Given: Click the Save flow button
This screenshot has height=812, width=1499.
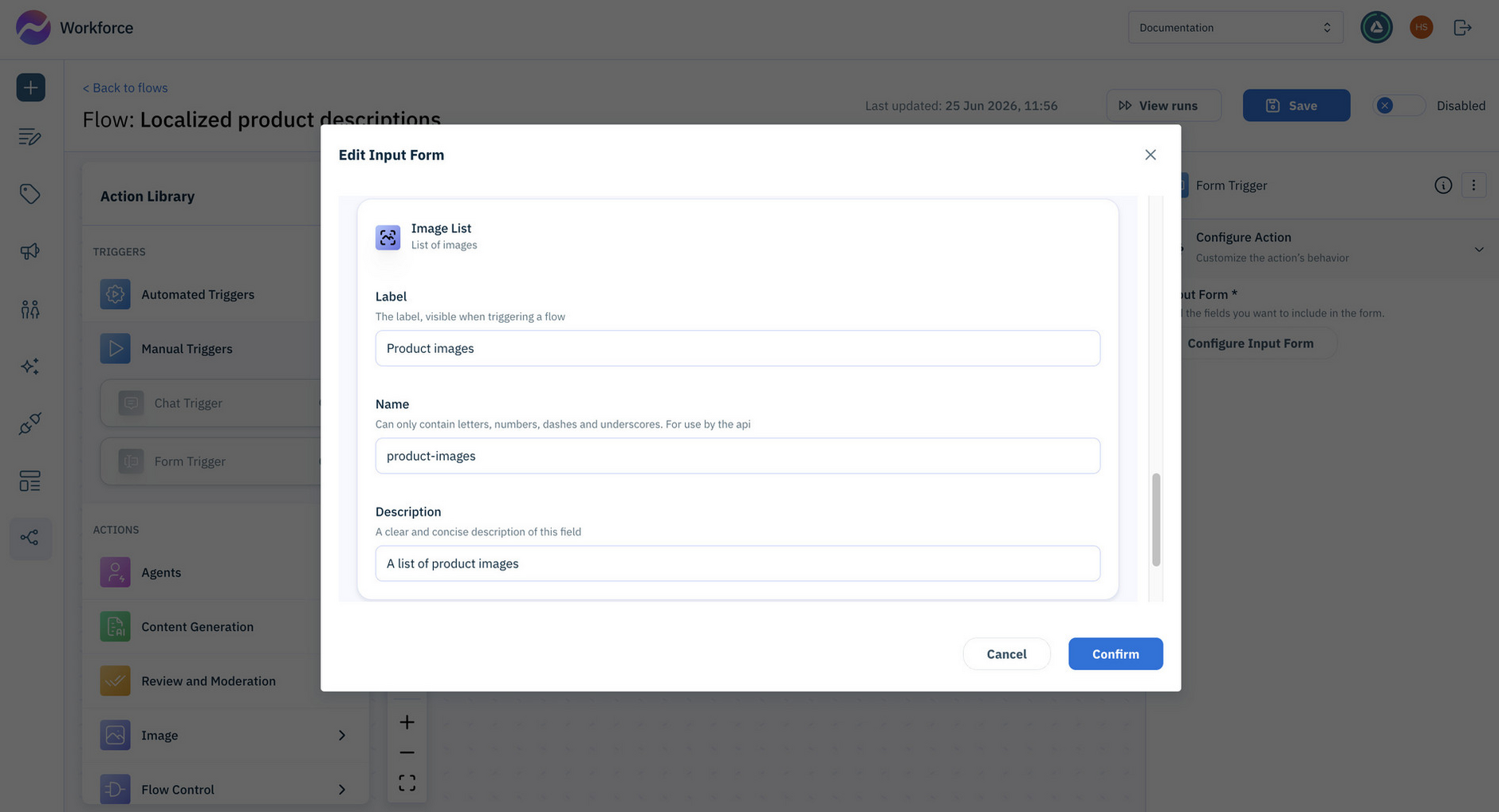Looking at the screenshot, I should click(1296, 106).
